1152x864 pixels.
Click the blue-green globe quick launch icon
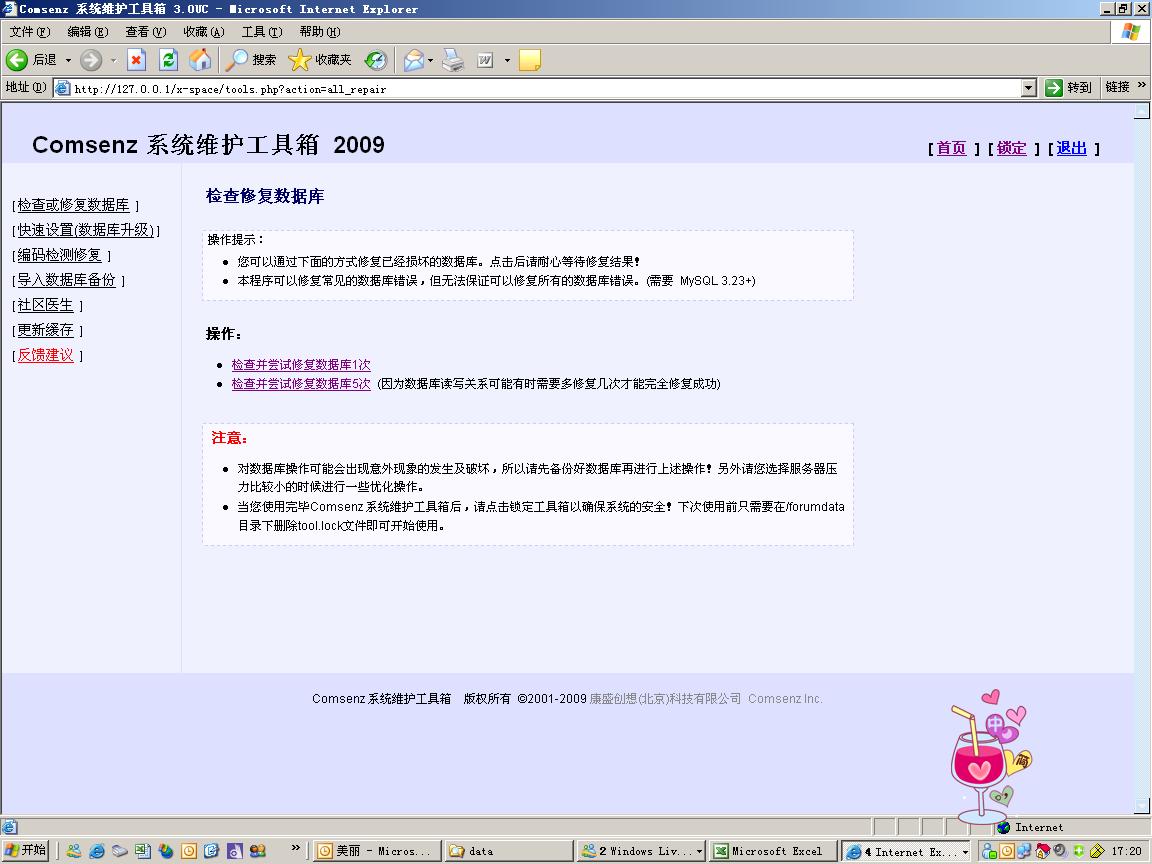[166, 851]
